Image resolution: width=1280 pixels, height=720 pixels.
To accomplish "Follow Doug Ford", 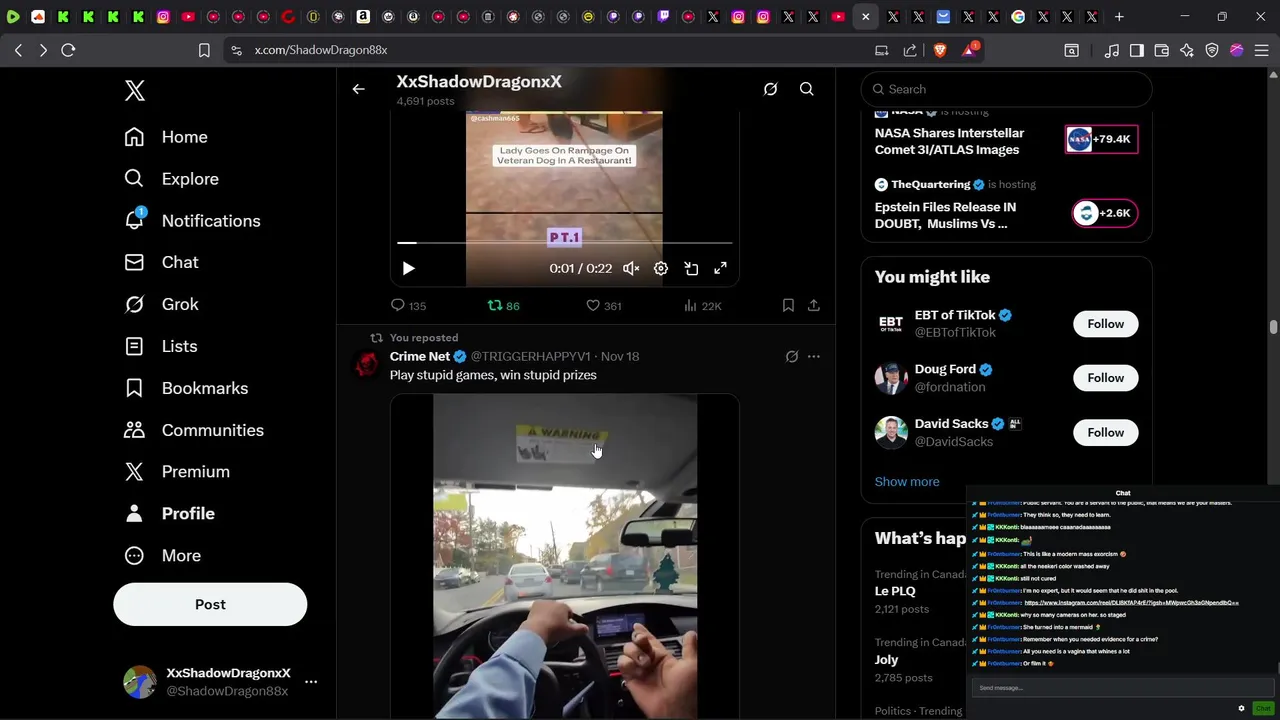I will pyautogui.click(x=1105, y=378).
